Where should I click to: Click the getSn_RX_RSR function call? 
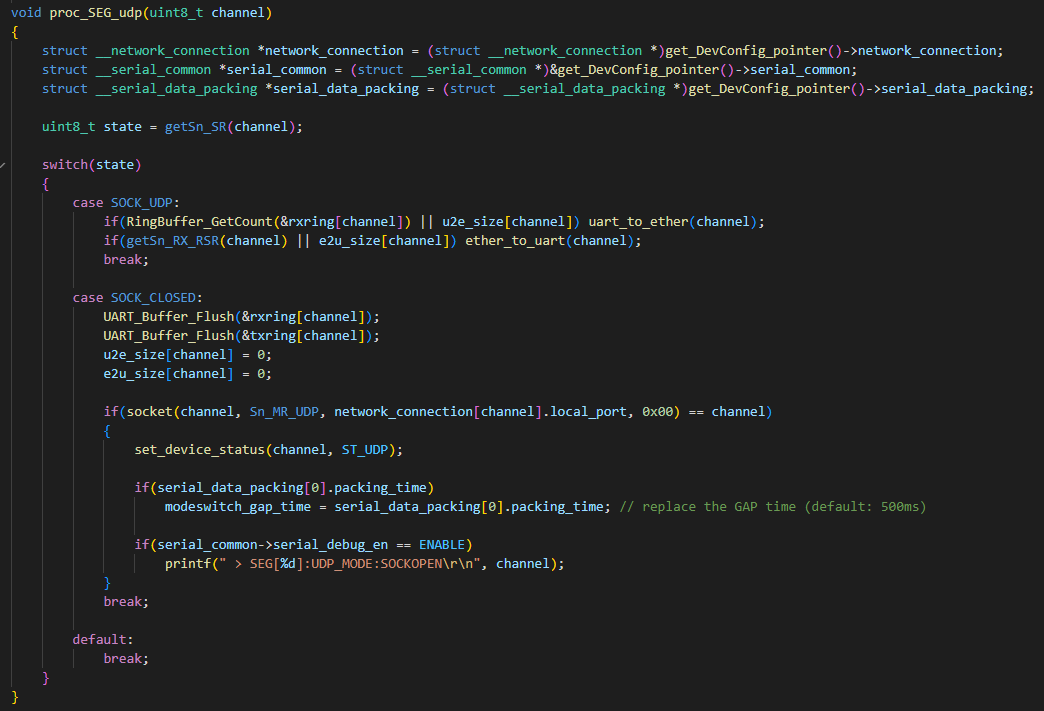[x=172, y=240]
